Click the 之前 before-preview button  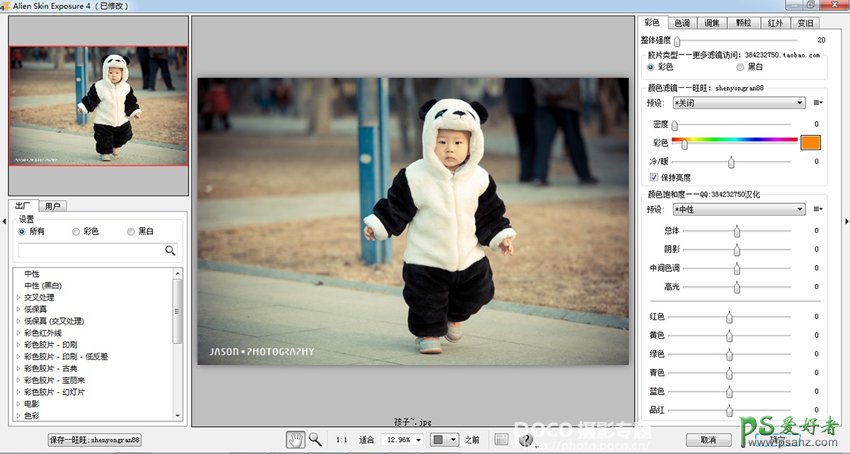pos(472,440)
